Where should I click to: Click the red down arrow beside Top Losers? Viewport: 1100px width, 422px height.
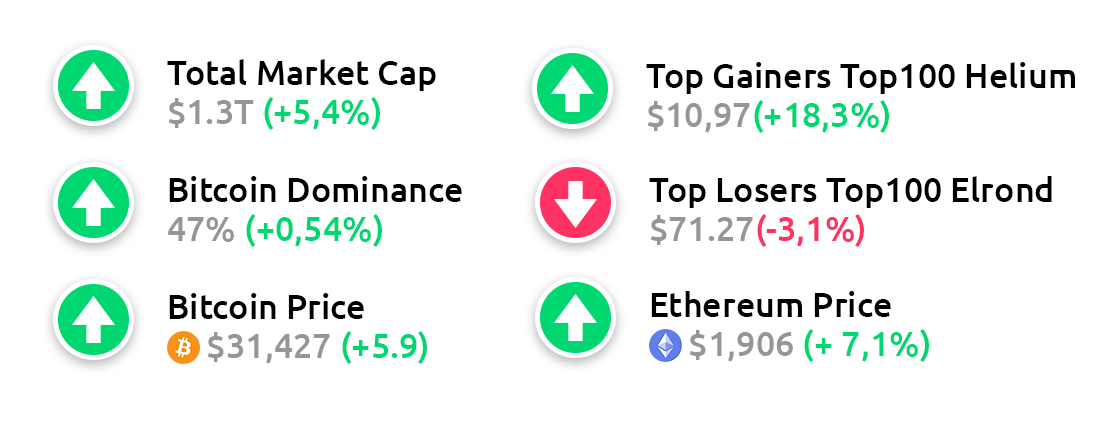[575, 203]
